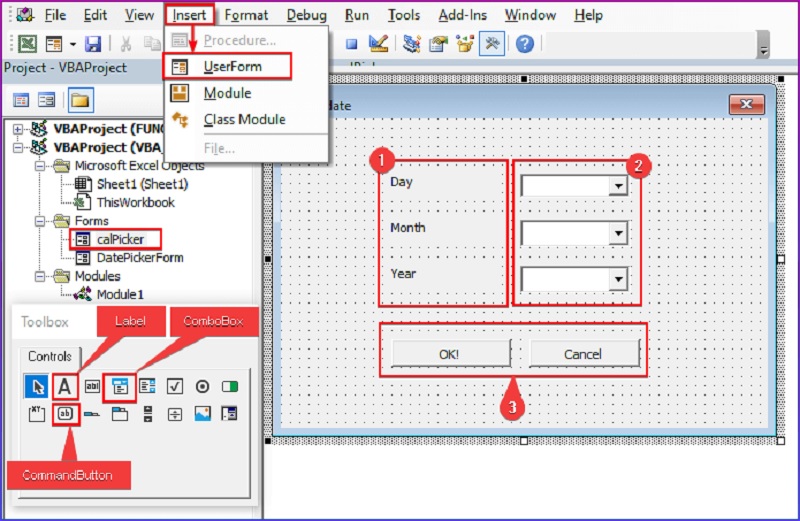Pick the CommandButton control in Toolbox
The width and height of the screenshot is (800, 521).
tap(65, 413)
